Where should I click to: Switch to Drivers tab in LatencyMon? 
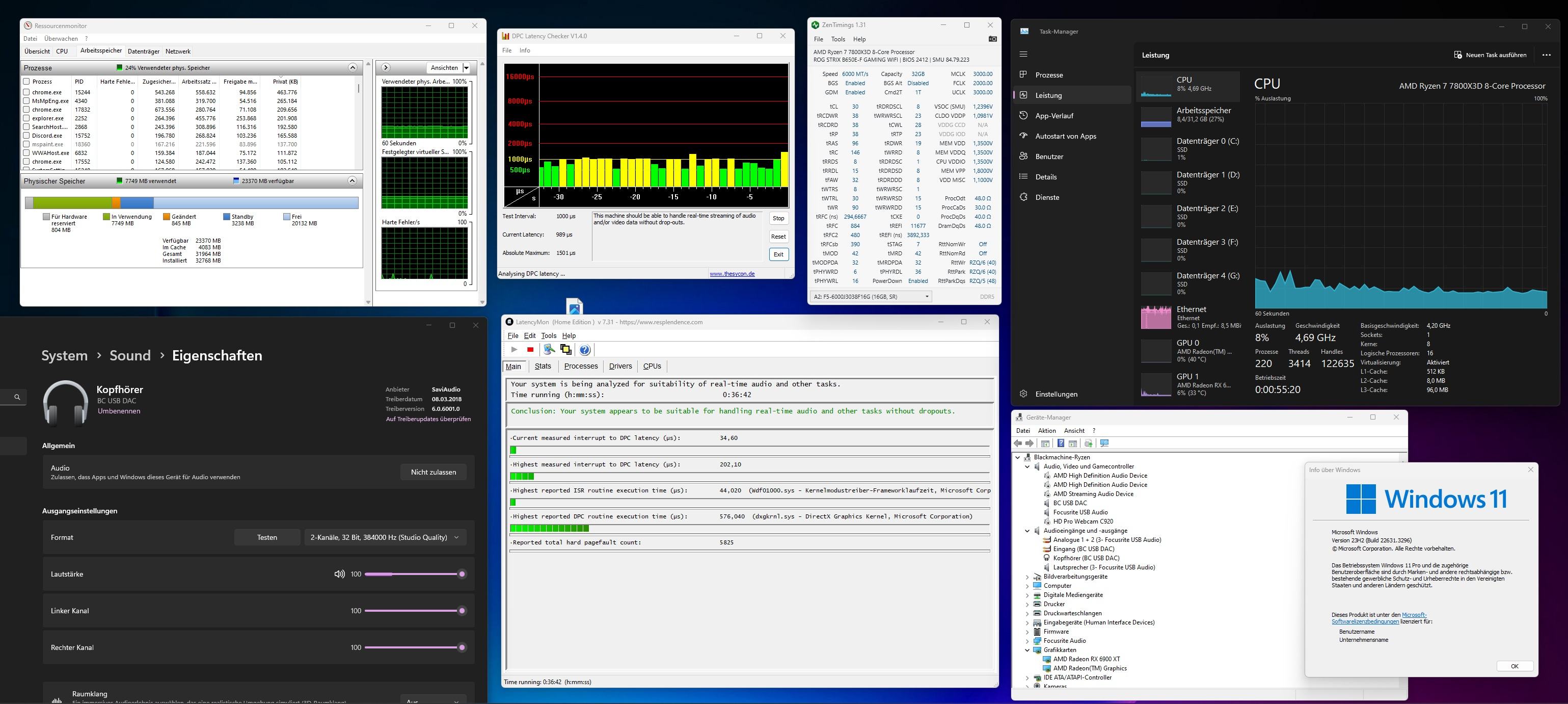tap(620, 366)
